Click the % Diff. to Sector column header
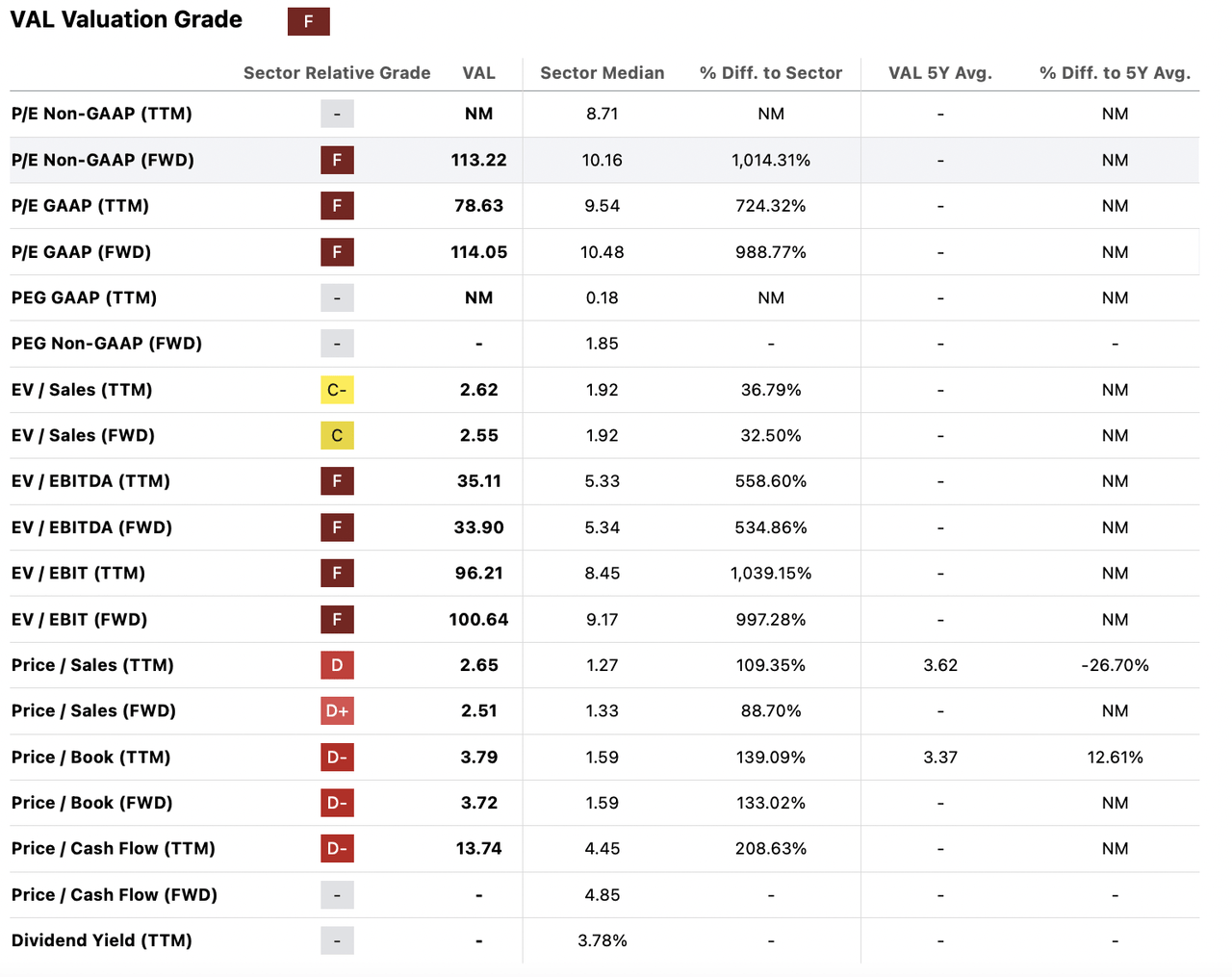The width and height of the screenshot is (1232, 977). [x=771, y=73]
